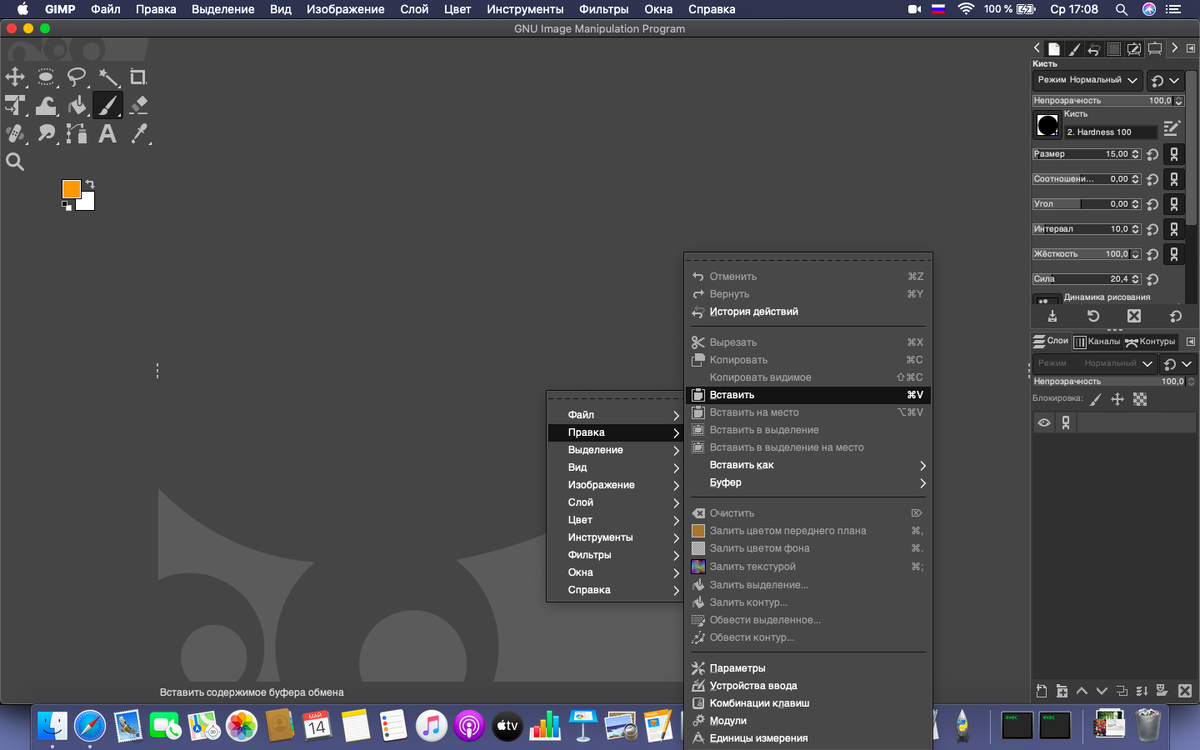Delete tool preset in tool options

1134,316
